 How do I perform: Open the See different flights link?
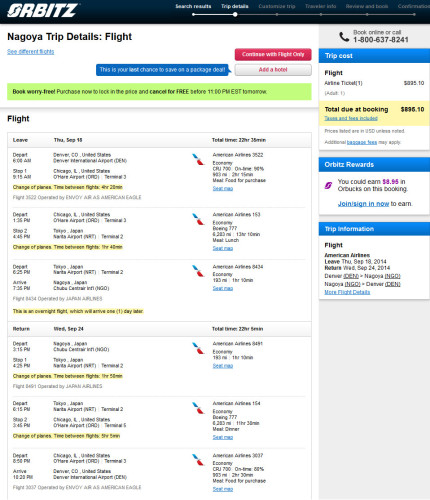(31, 52)
